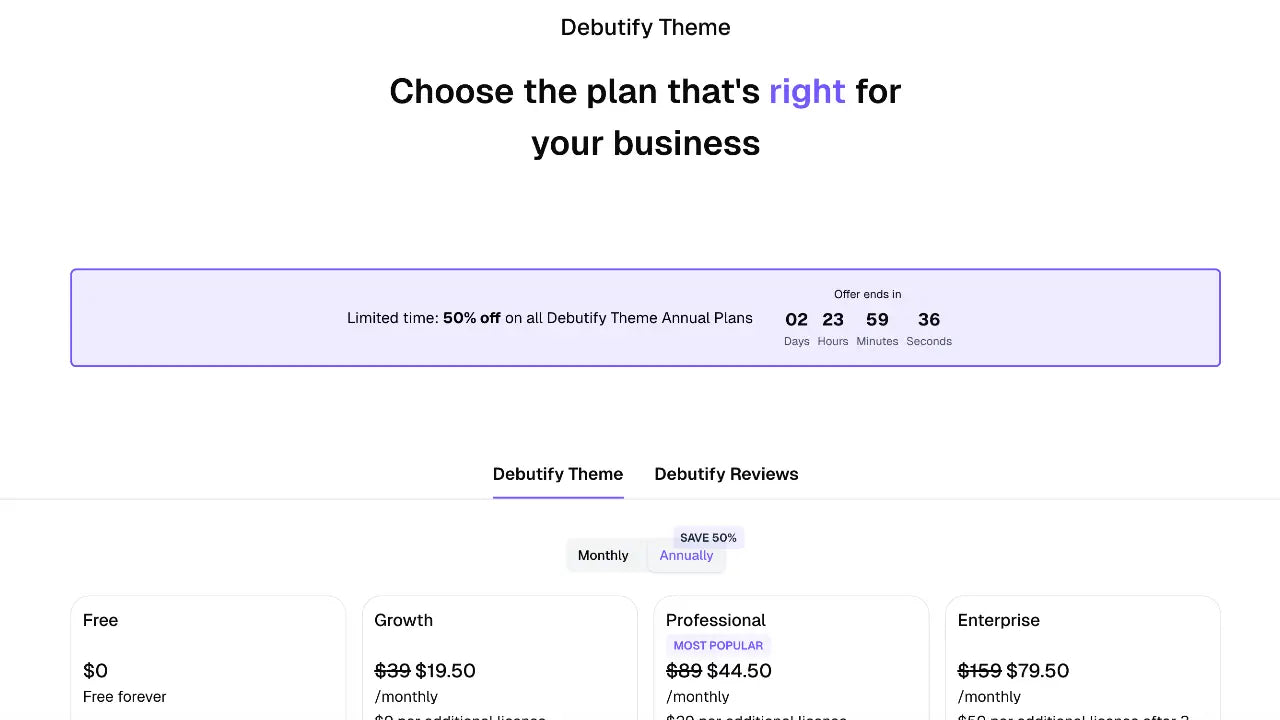Screen dimensions: 1280x720
Task: Select the Debutify Theme tab
Action: [x=558, y=474]
